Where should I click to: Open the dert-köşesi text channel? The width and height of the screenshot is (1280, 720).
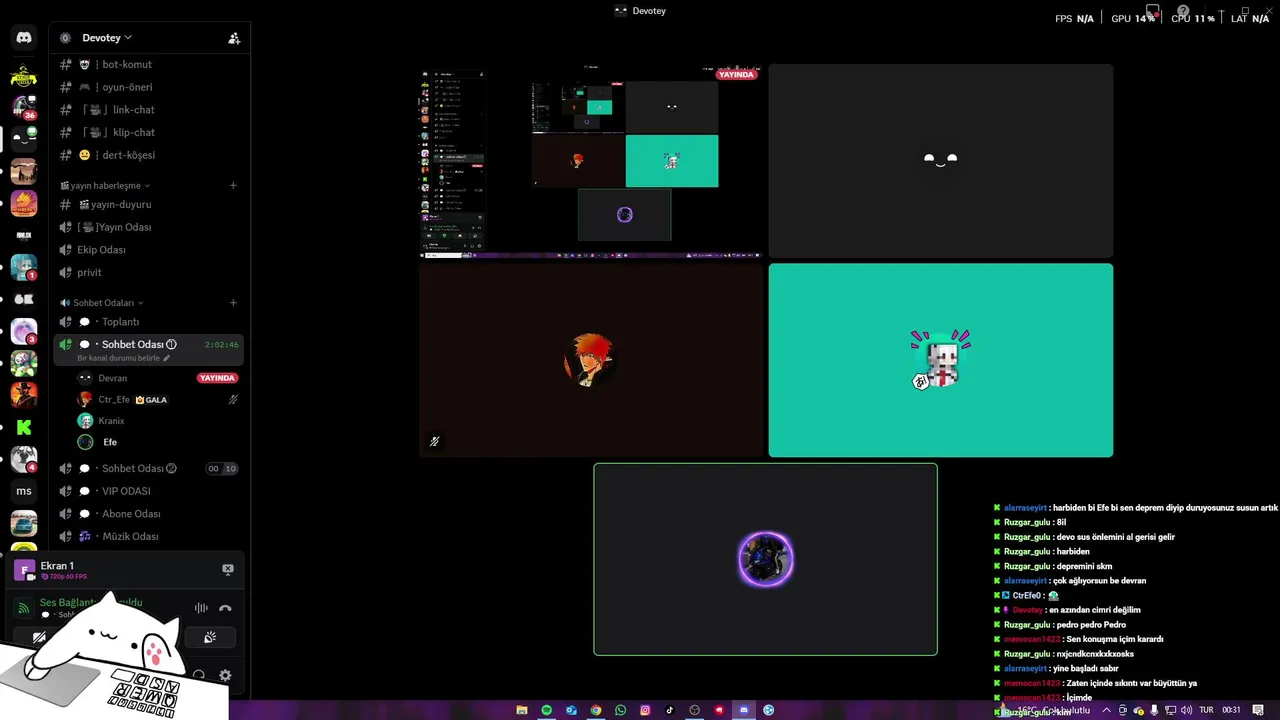pyautogui.click(x=148, y=155)
